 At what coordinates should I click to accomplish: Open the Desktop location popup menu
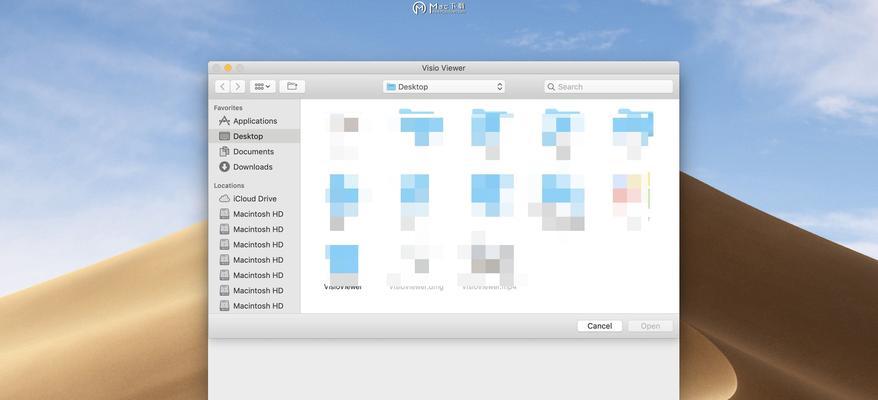[x=444, y=87]
